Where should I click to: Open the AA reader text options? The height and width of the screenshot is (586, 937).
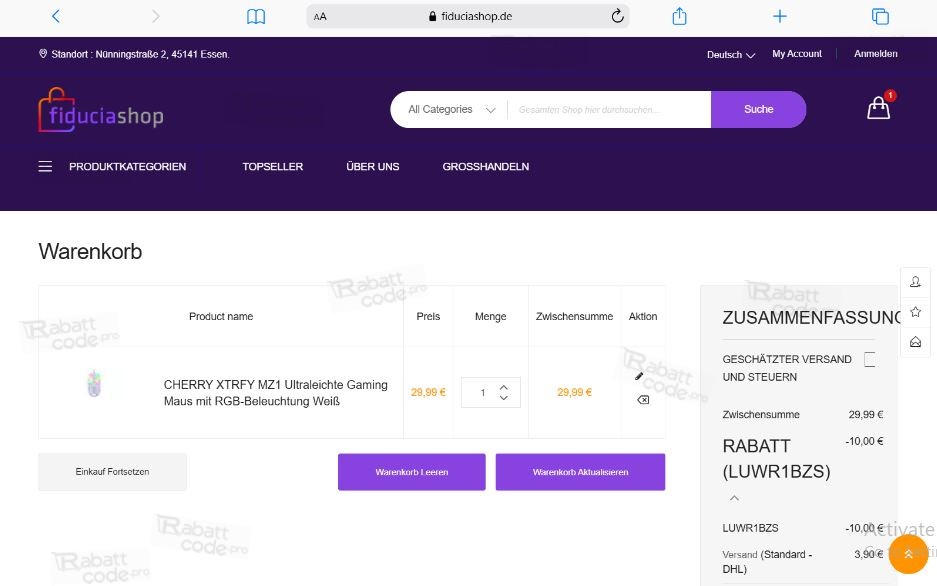coord(320,17)
